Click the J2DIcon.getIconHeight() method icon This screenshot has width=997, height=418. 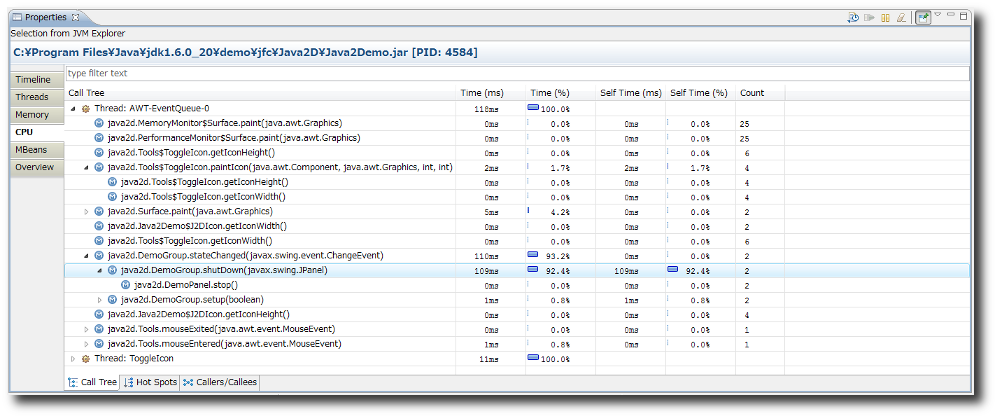point(99,314)
